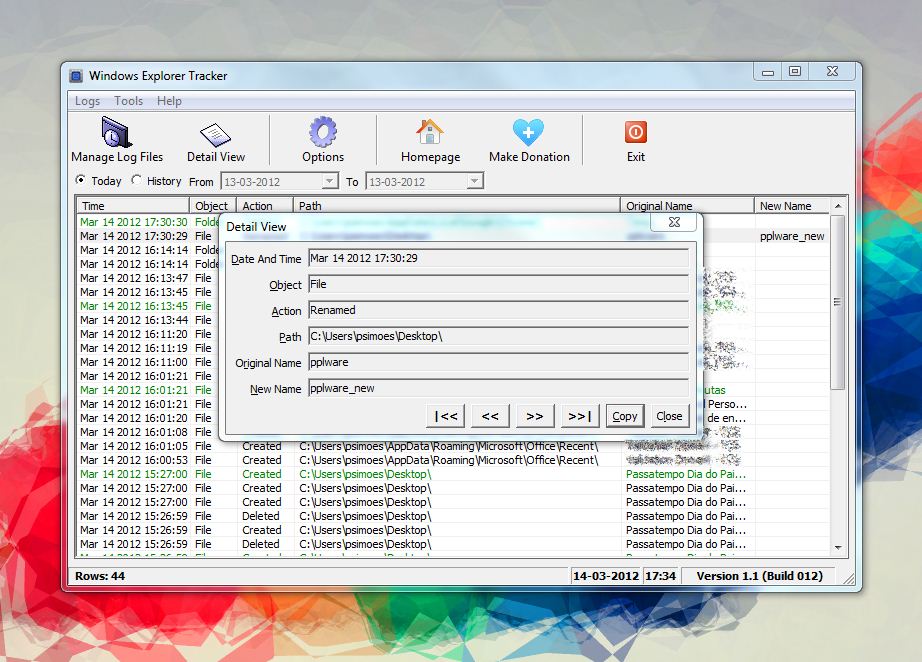This screenshot has height=662, width=922.
Task: Sort by the Object column header
Action: tap(213, 206)
